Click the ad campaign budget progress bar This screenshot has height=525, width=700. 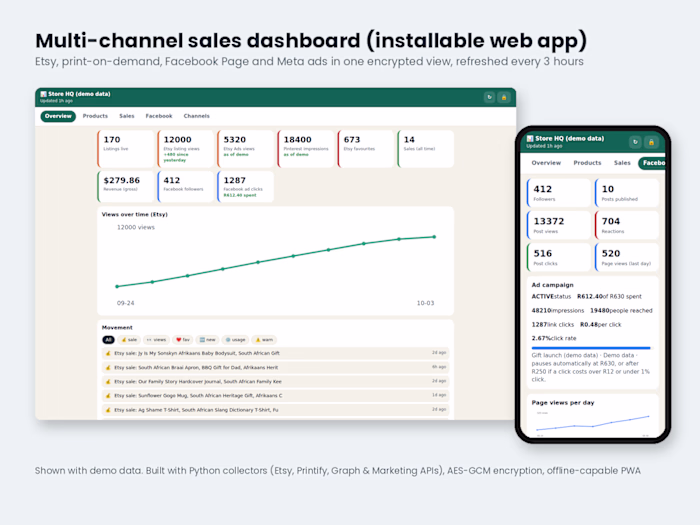coord(592,348)
